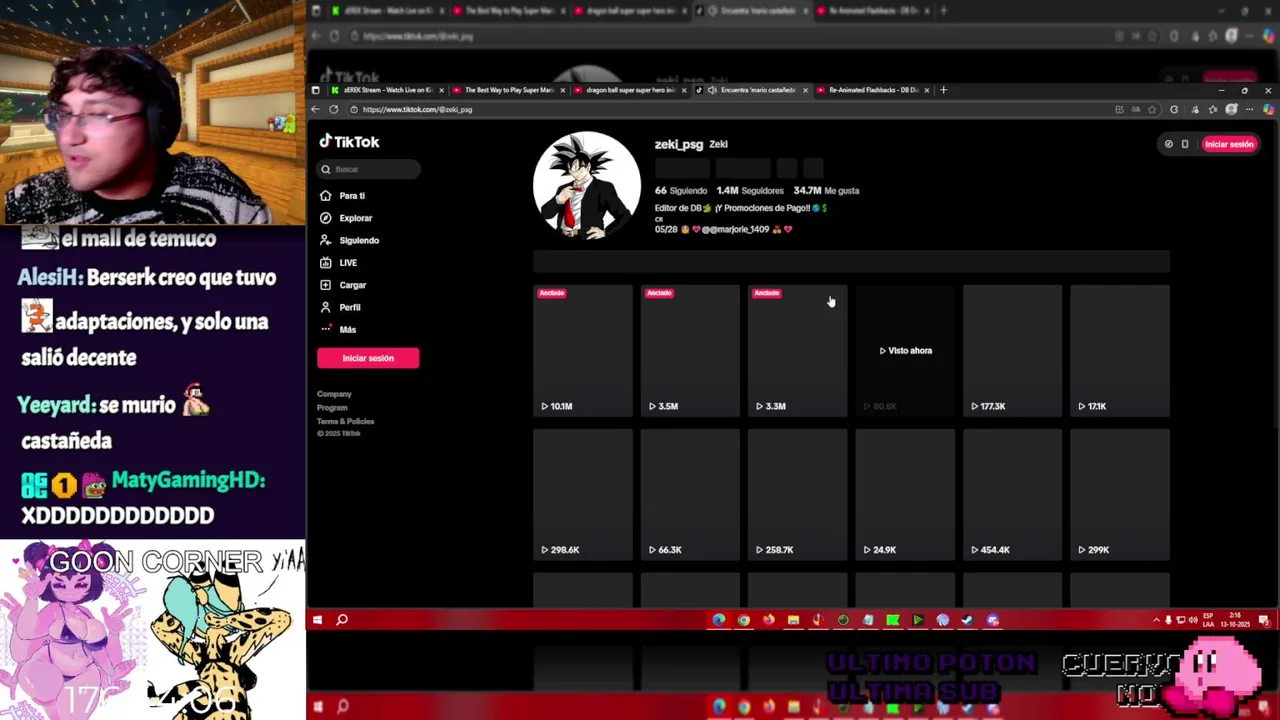Switch to Best Way to Play Super Mario tab
The width and height of the screenshot is (1280, 720).
pos(508,90)
